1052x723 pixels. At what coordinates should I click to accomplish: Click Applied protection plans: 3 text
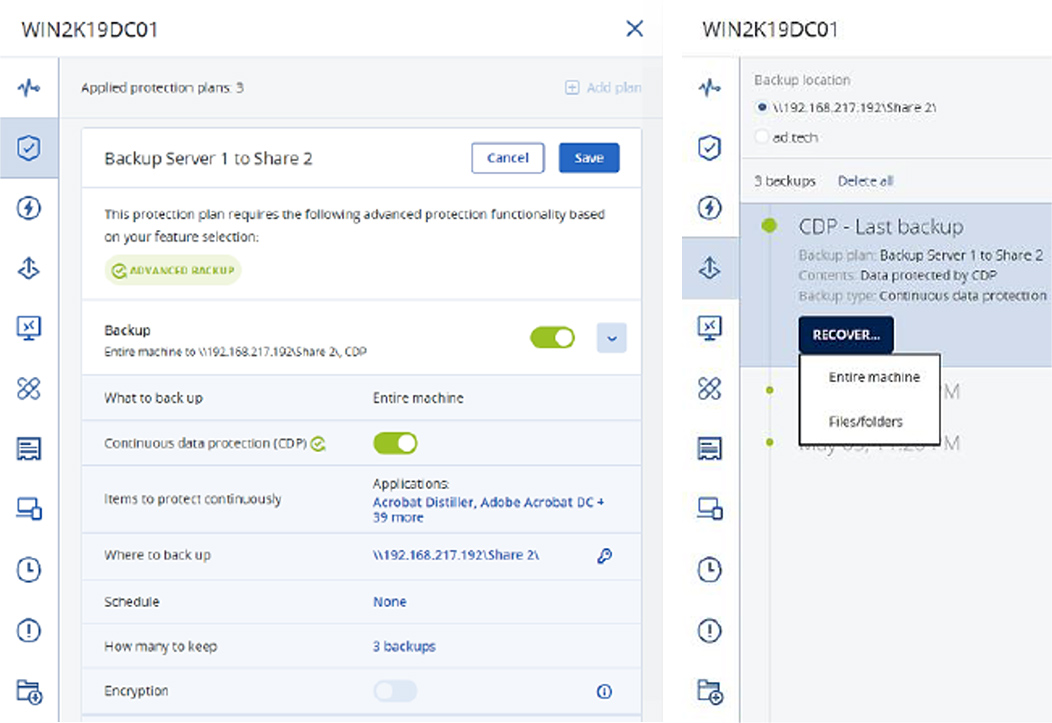[162, 88]
